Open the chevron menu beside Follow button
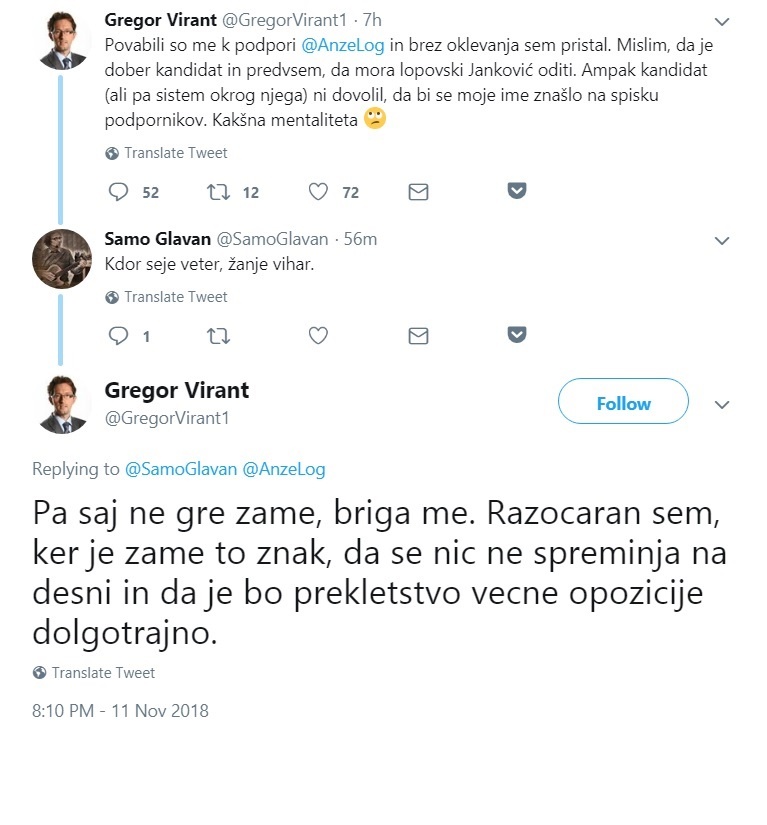The height and width of the screenshot is (825, 767). [x=722, y=404]
